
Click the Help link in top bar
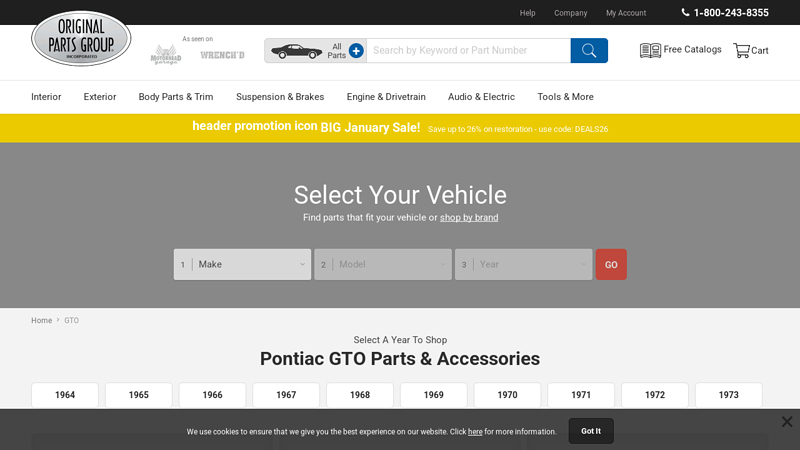(x=528, y=13)
